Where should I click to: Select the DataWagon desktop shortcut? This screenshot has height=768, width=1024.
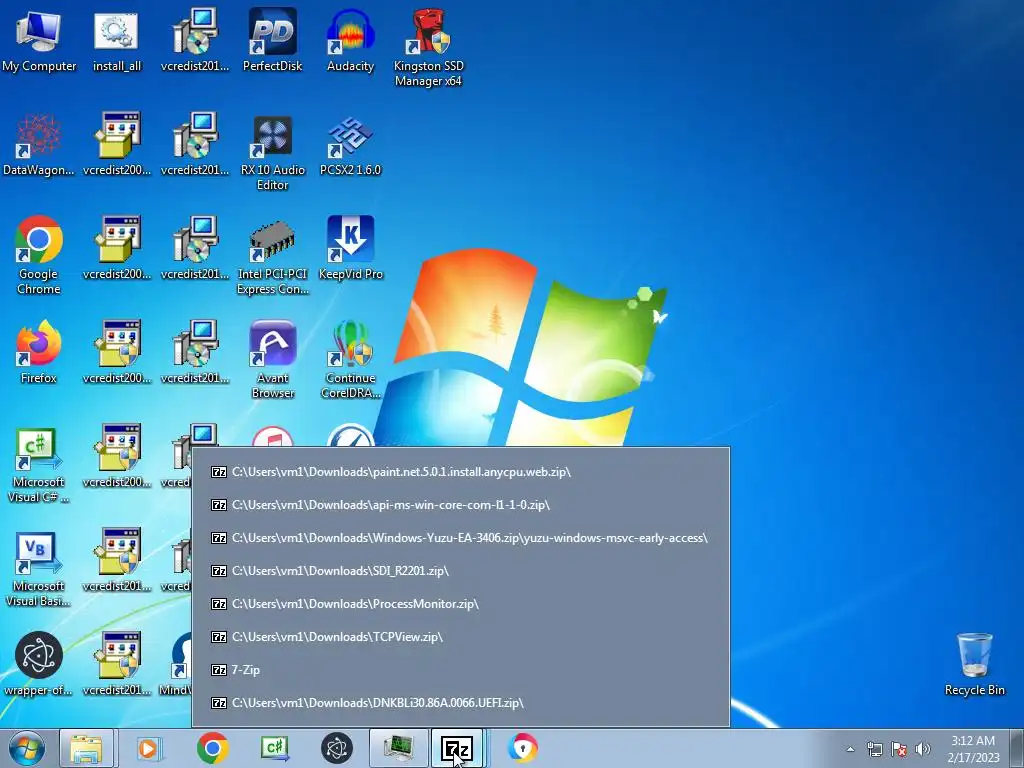tap(39, 144)
